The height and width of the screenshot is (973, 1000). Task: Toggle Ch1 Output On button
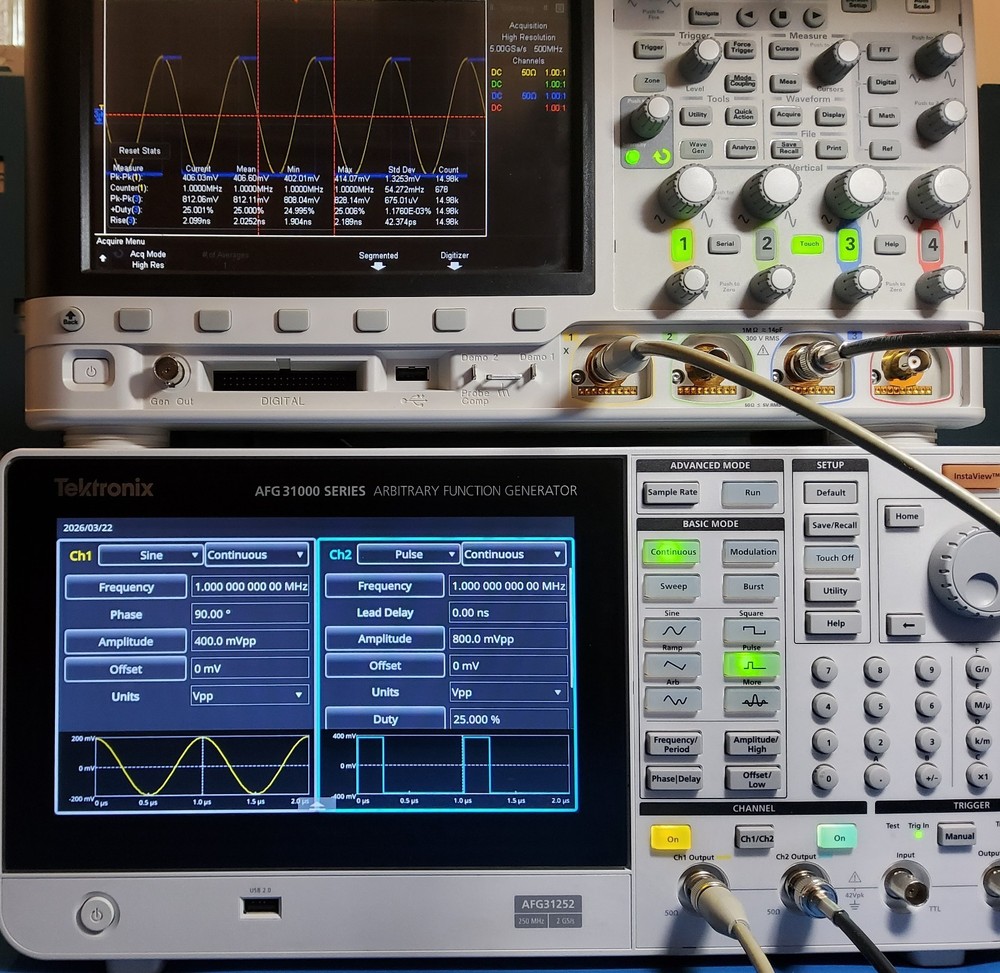672,838
